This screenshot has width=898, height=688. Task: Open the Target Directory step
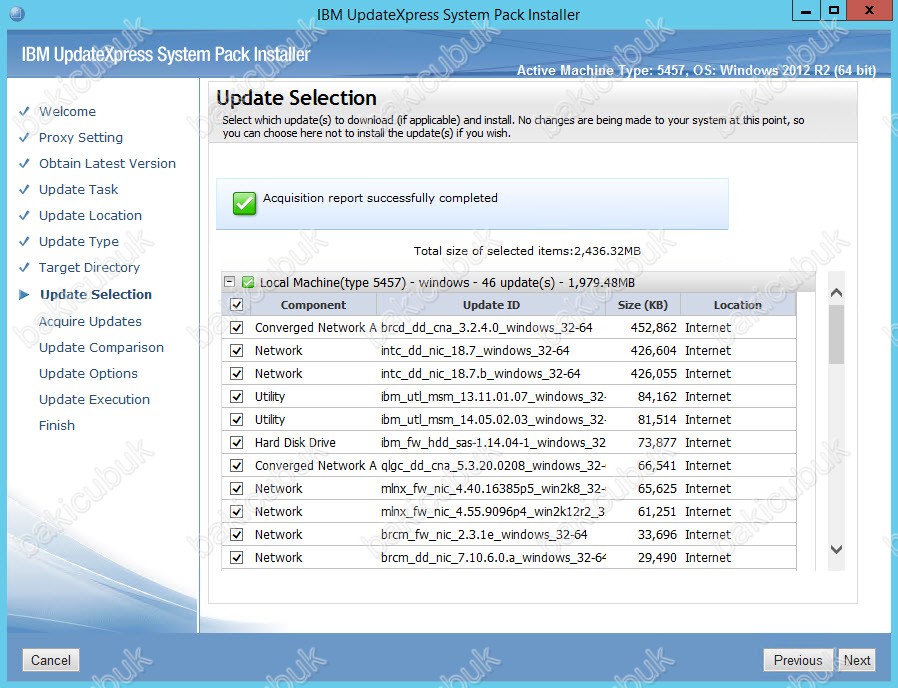click(89, 268)
